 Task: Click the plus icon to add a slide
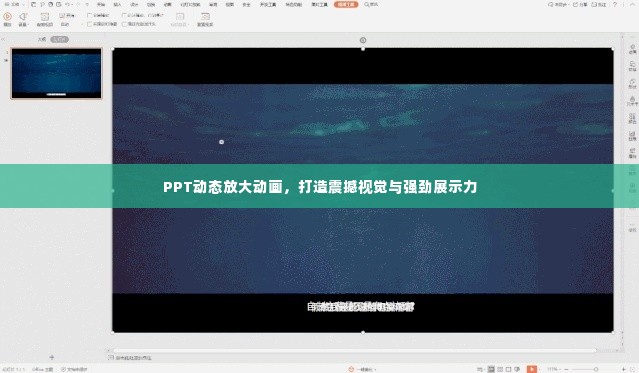point(52,357)
